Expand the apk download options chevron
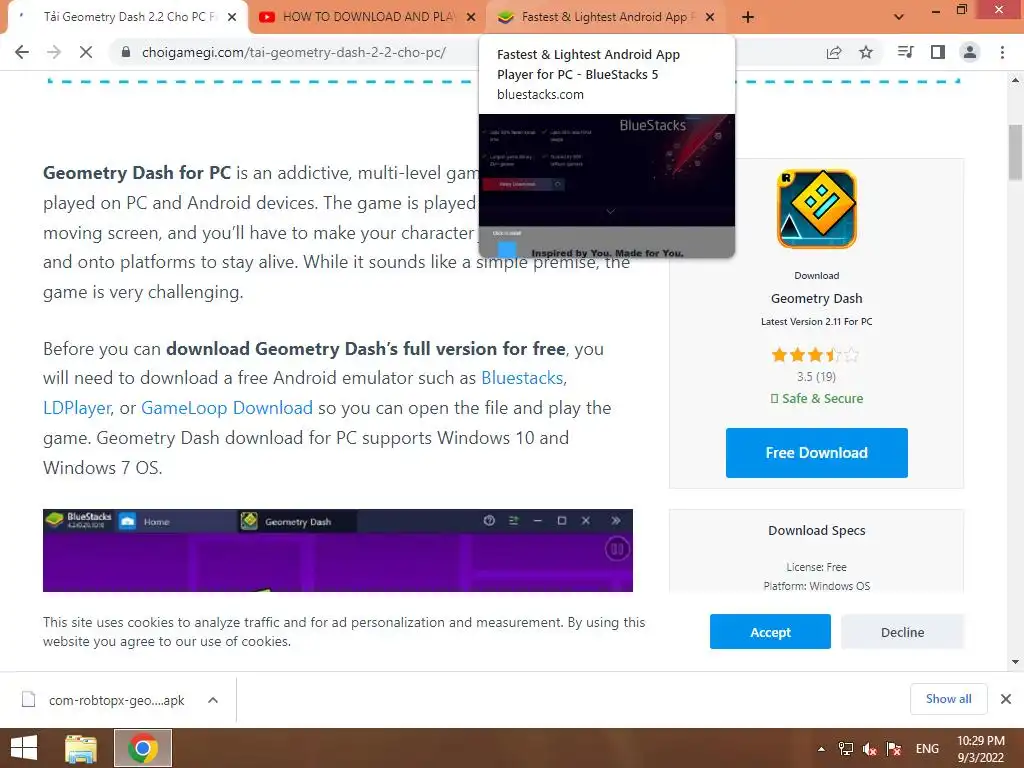The height and width of the screenshot is (768, 1024). coord(213,700)
